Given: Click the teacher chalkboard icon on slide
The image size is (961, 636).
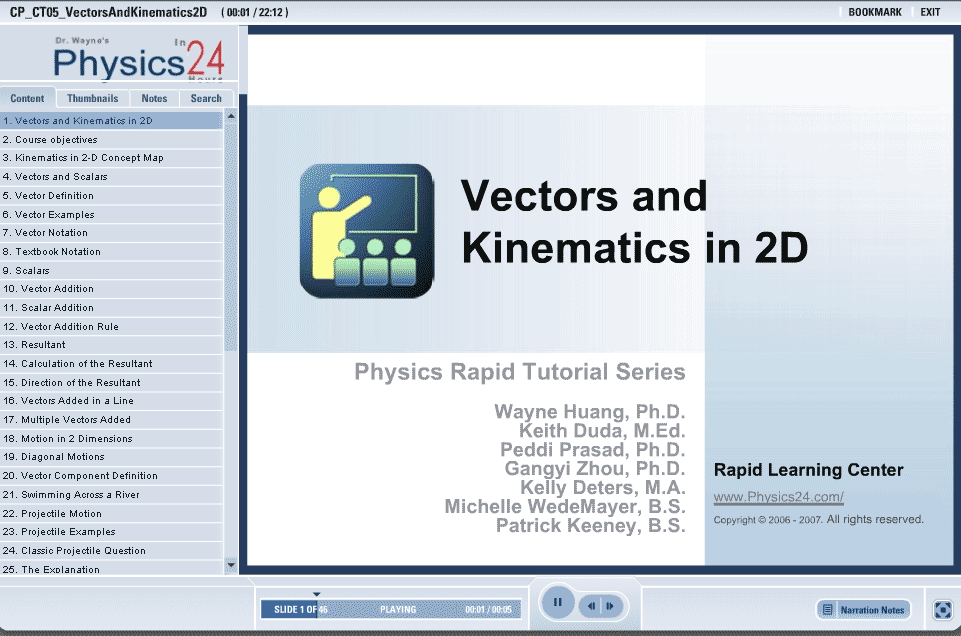Looking at the screenshot, I should coord(366,231).
